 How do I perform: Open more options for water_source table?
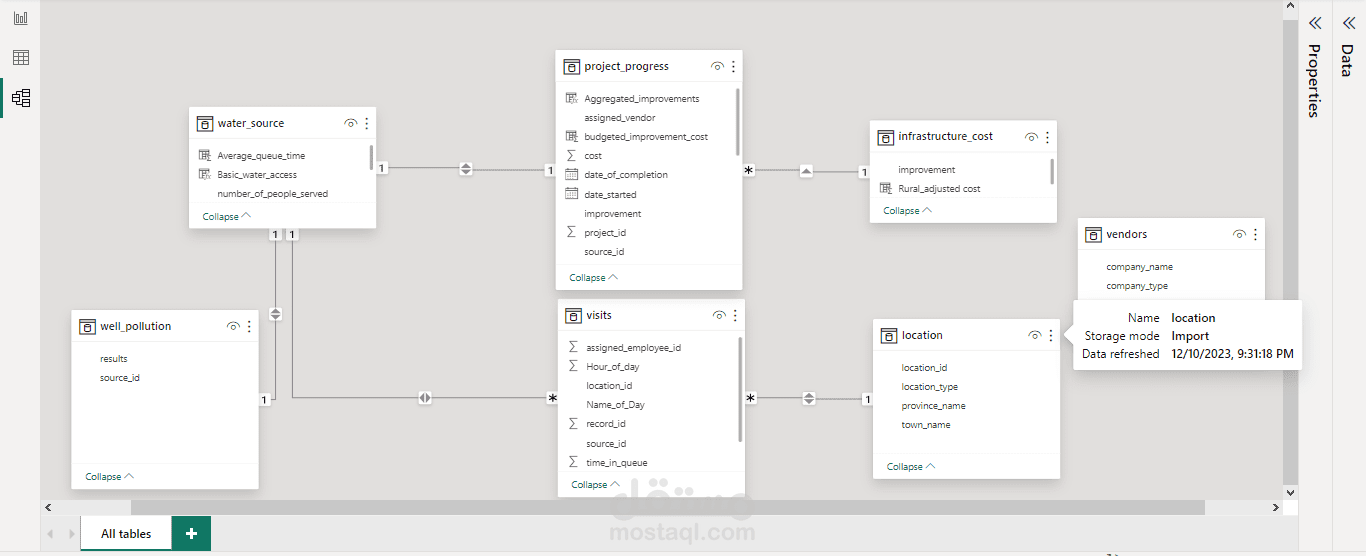[367, 124]
